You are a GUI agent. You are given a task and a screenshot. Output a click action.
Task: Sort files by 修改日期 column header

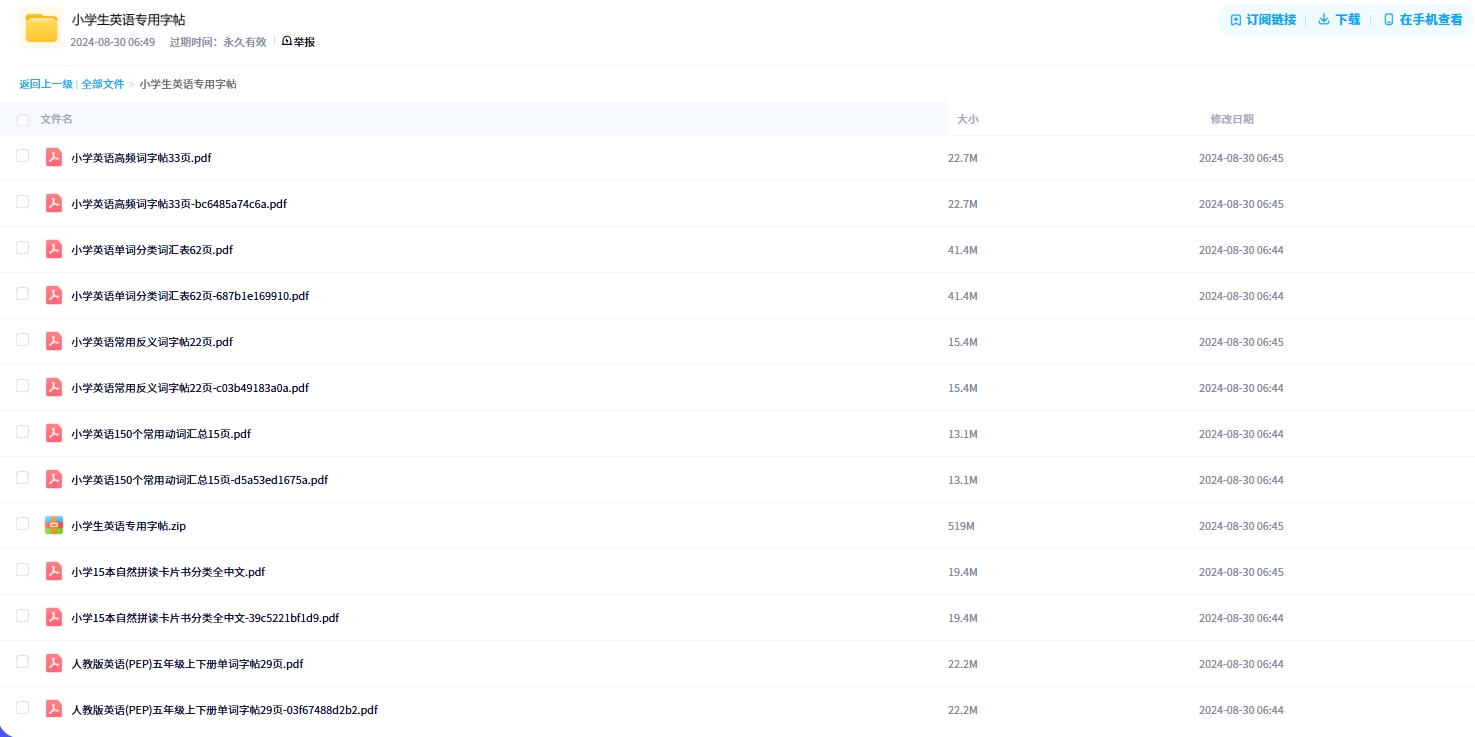pyautogui.click(x=1231, y=119)
